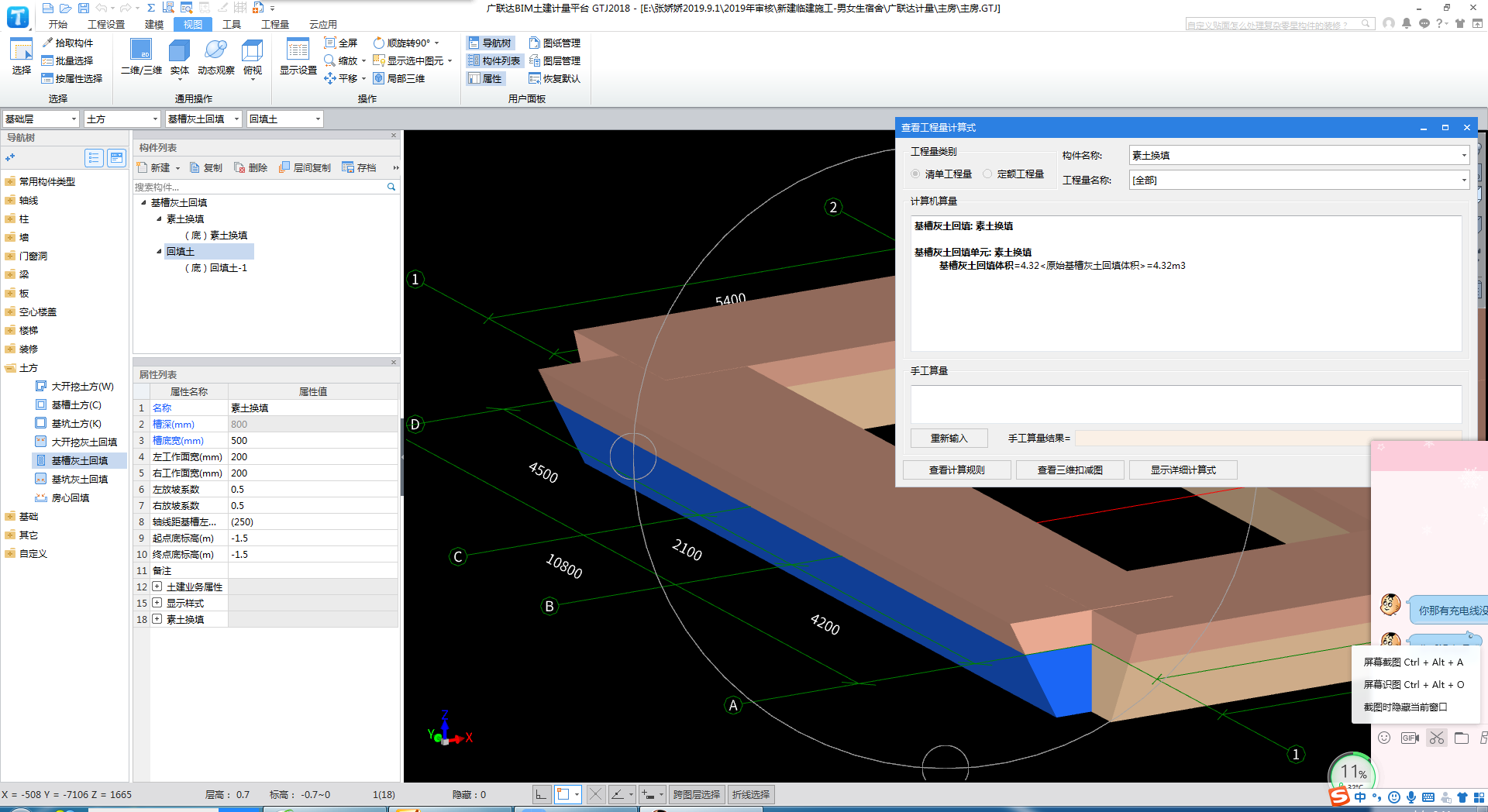1488x812 pixels.
Task: Click 局部三维 partial 3D tool
Action: click(399, 78)
